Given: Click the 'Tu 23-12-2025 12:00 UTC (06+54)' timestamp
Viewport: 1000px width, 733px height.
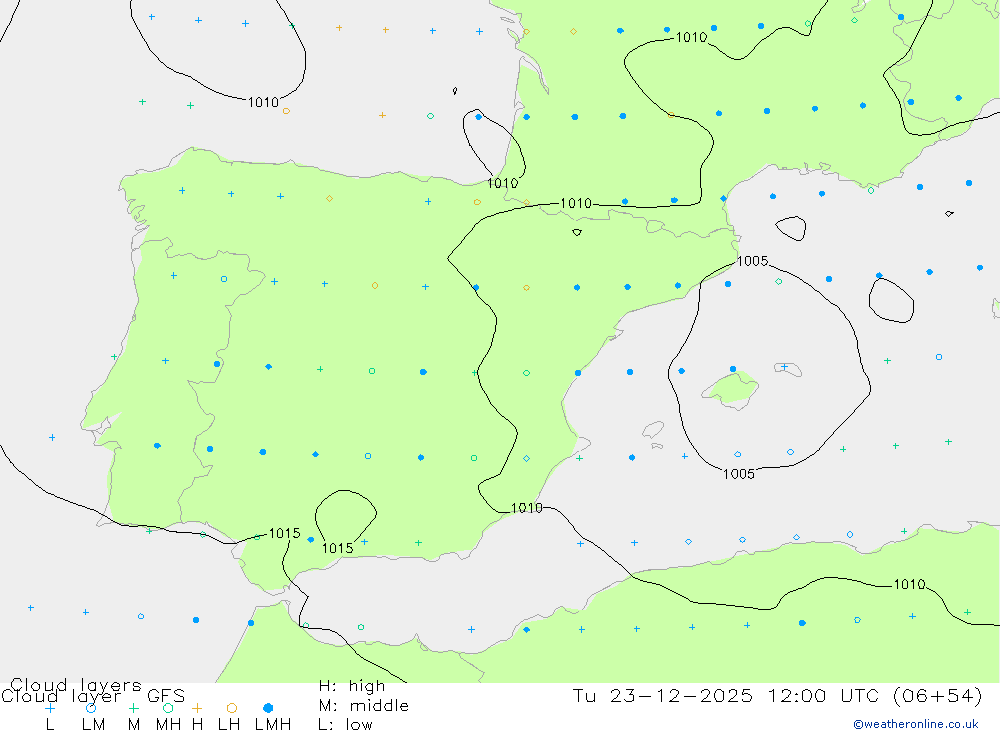Looking at the screenshot, I should tap(777, 696).
